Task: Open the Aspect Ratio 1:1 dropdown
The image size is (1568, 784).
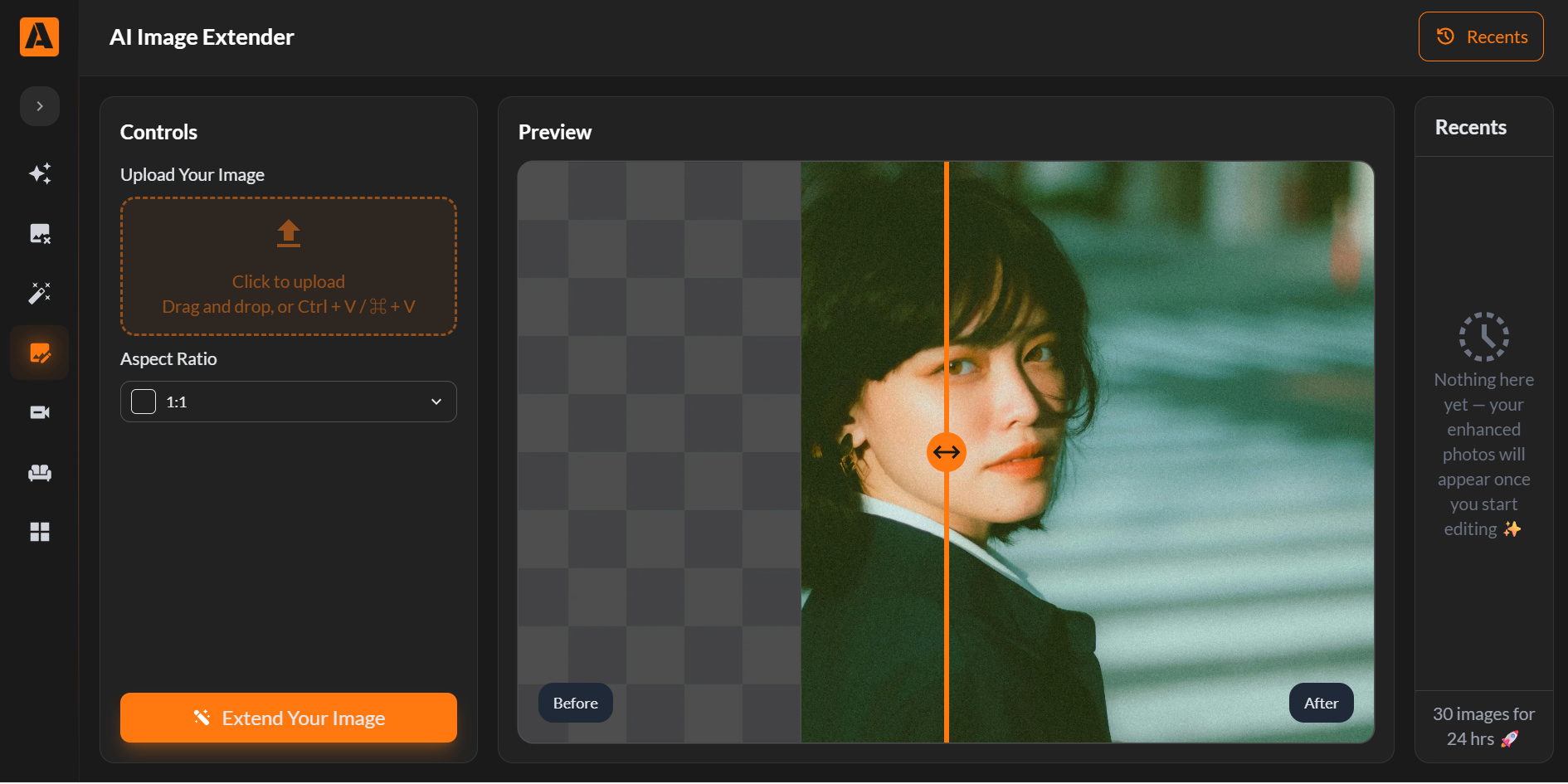Action: (x=289, y=402)
